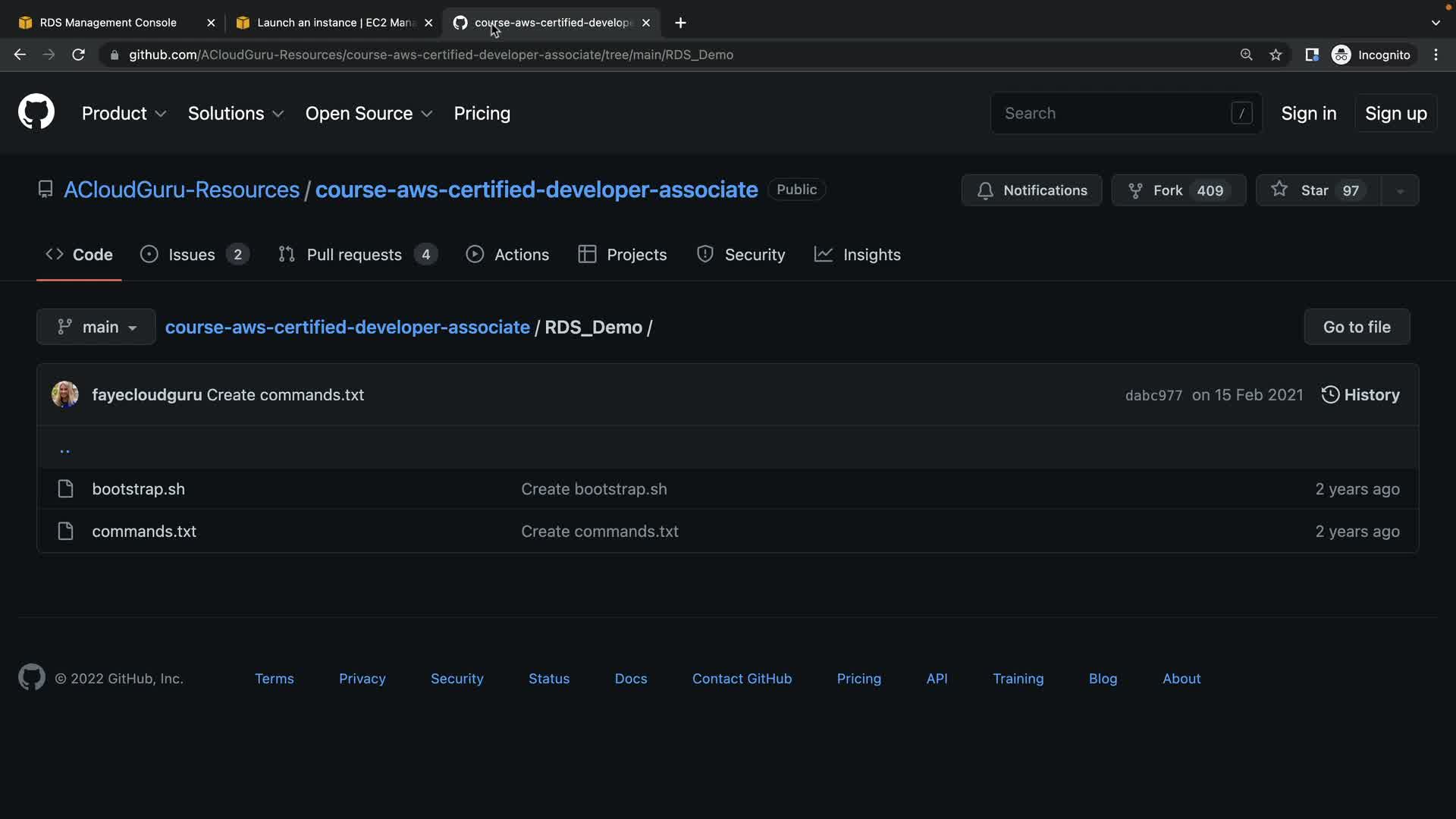
Task: Click the bookmark star in address bar
Action: 1276,55
